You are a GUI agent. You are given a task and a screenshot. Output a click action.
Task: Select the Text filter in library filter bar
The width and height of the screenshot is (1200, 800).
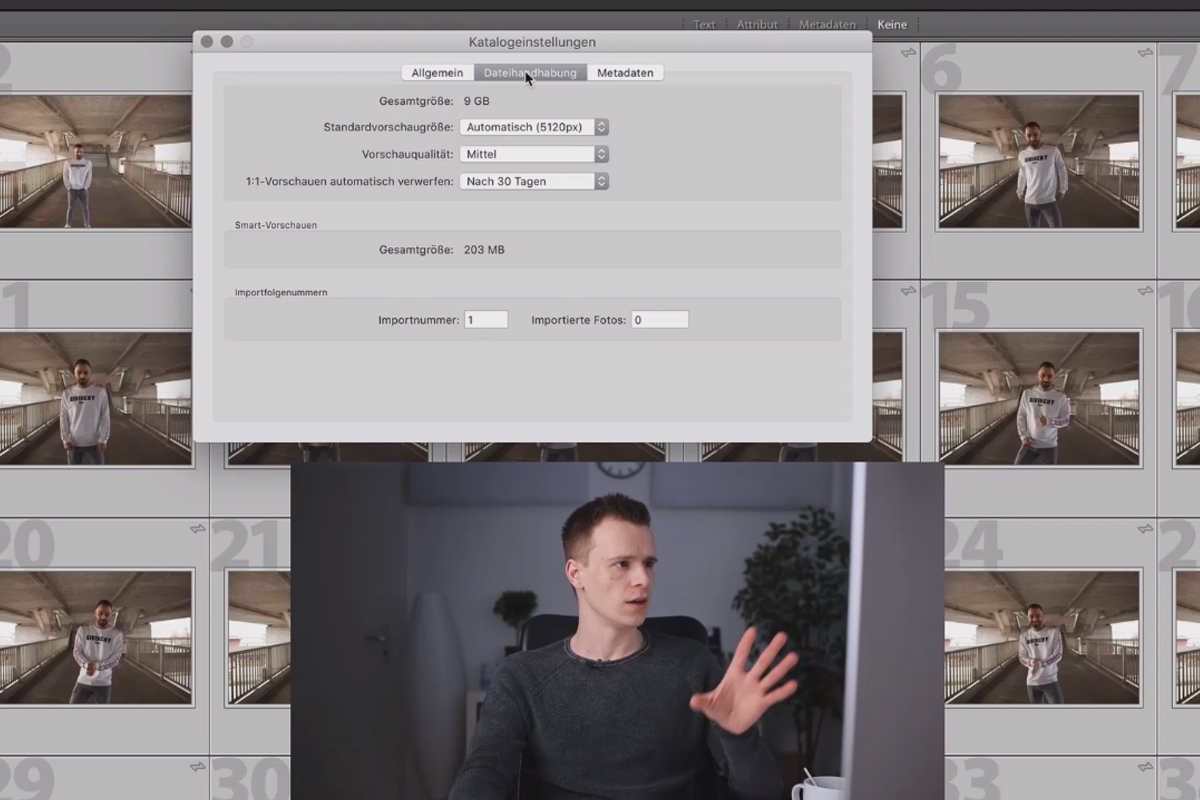pyautogui.click(x=705, y=25)
